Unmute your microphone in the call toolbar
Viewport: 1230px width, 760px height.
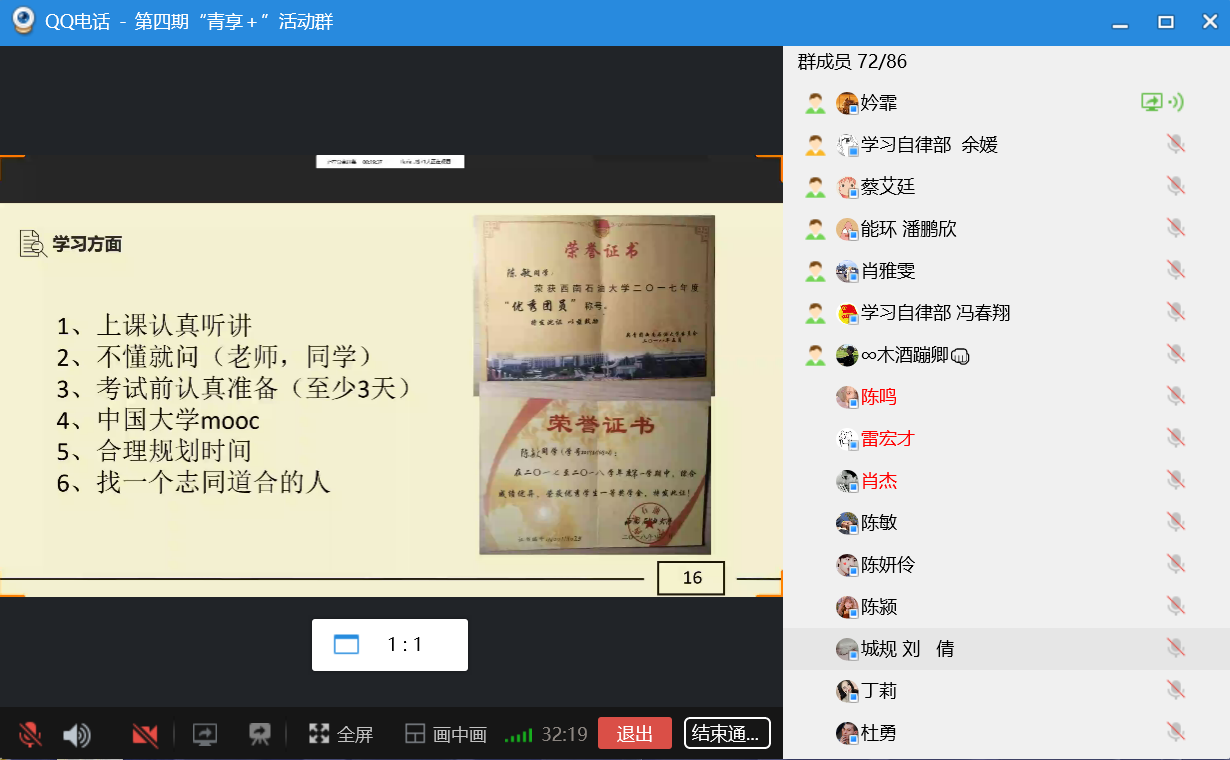[x=30, y=735]
